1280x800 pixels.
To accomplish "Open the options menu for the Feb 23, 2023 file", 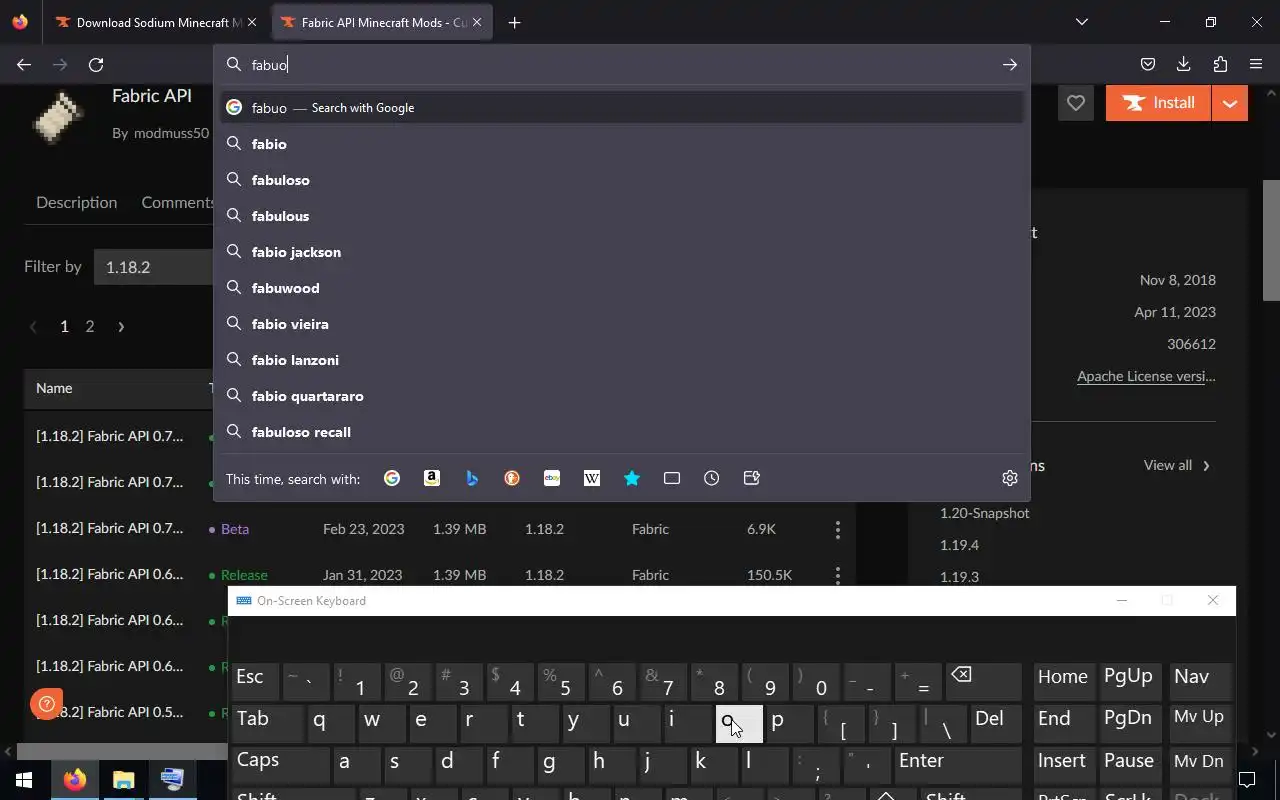I will pos(838,529).
